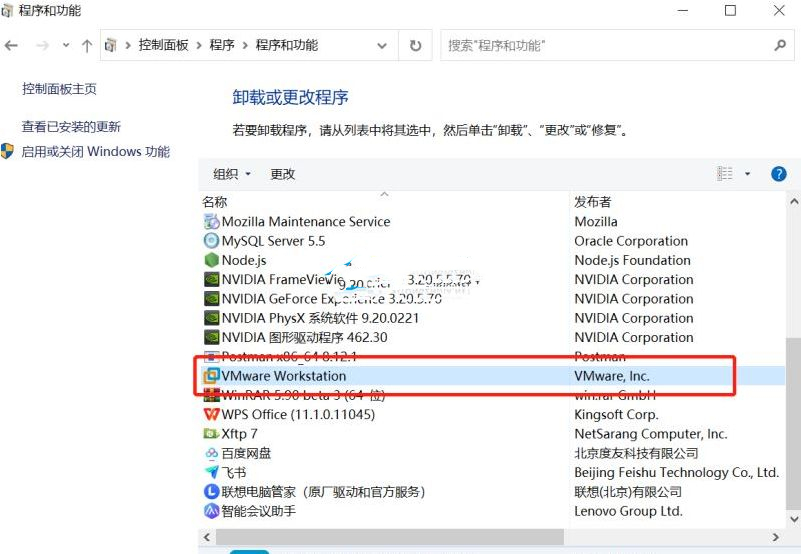
Task: Click the WPS Office icon
Action: (211, 414)
